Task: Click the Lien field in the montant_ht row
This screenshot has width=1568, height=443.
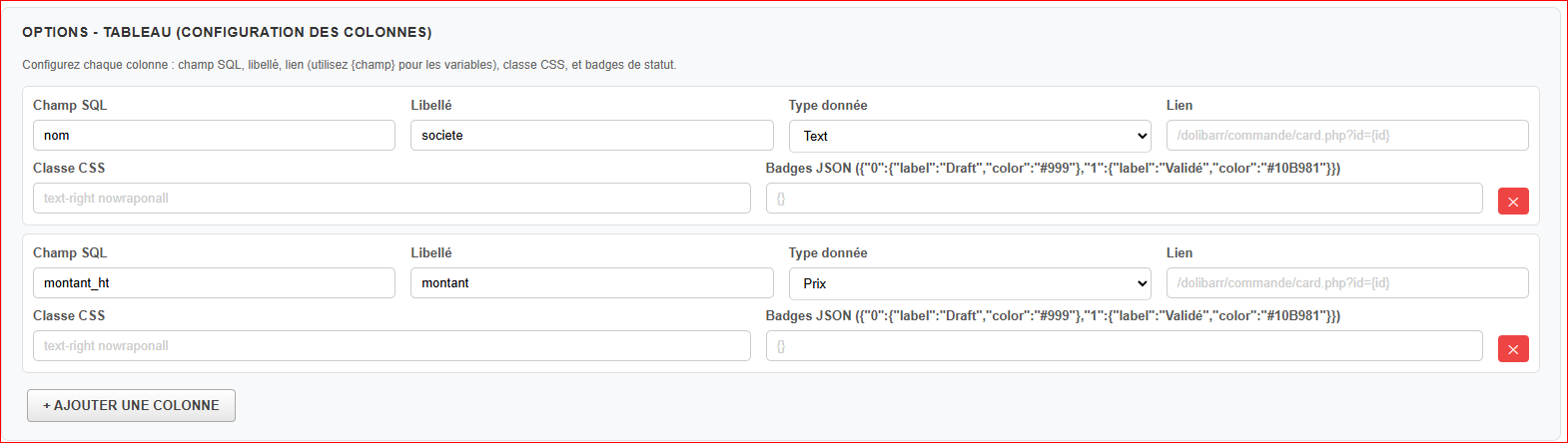Action: point(1347,283)
